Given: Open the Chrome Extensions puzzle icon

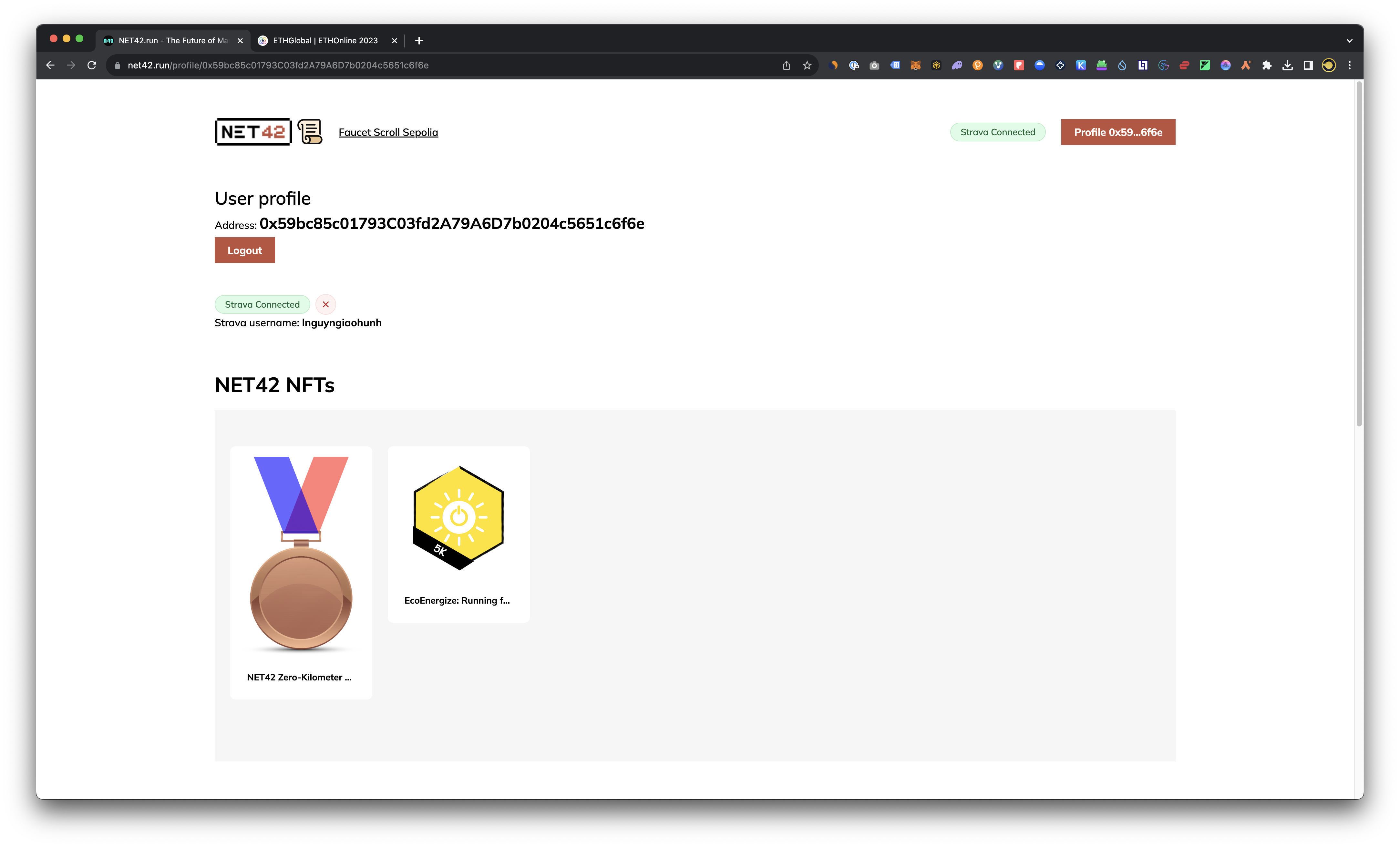Looking at the screenshot, I should point(1266,65).
